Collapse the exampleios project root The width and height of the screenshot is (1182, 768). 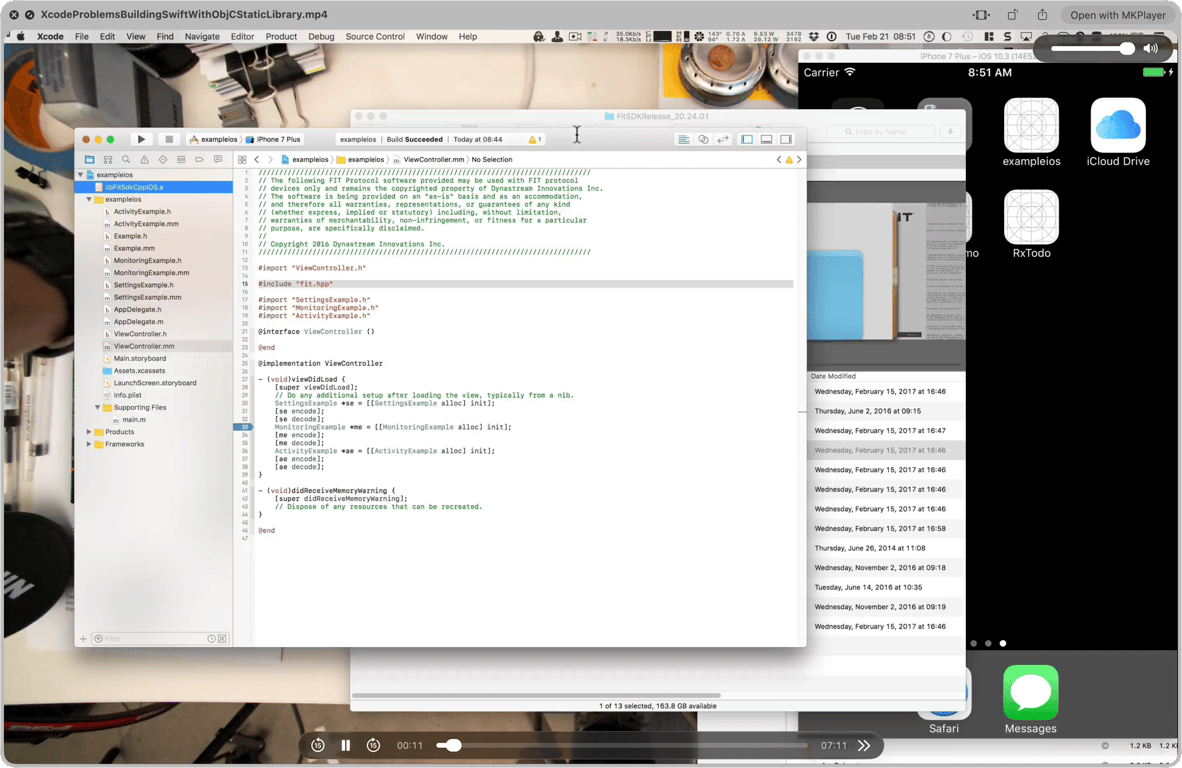click(x=81, y=175)
